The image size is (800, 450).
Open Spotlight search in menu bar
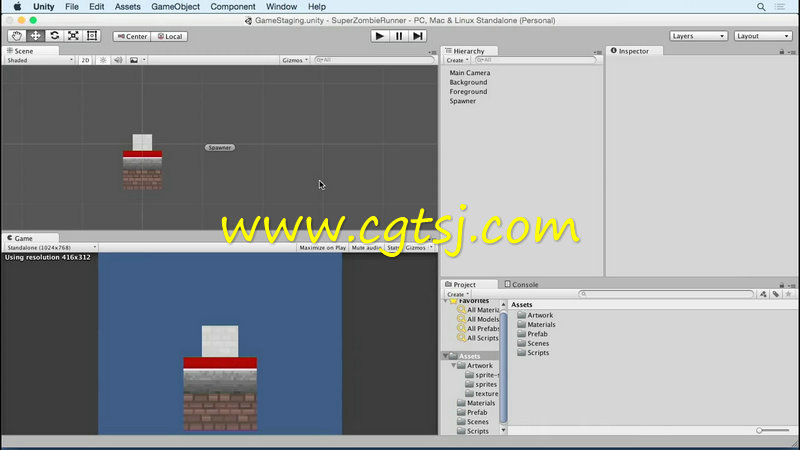point(761,7)
